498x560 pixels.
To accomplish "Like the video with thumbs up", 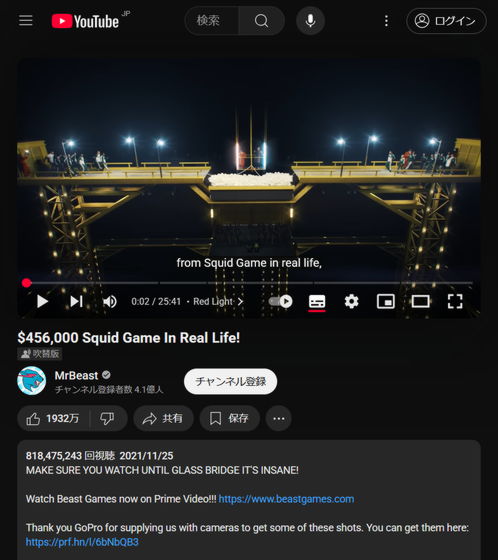I will point(53,418).
